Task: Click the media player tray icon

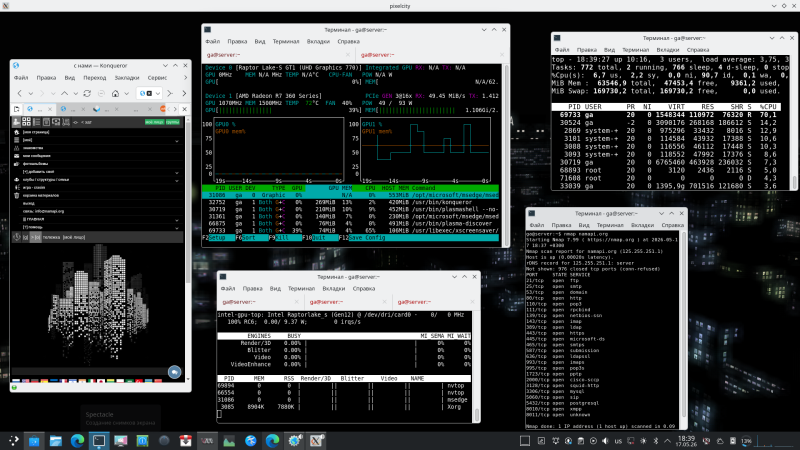Action: (593, 441)
